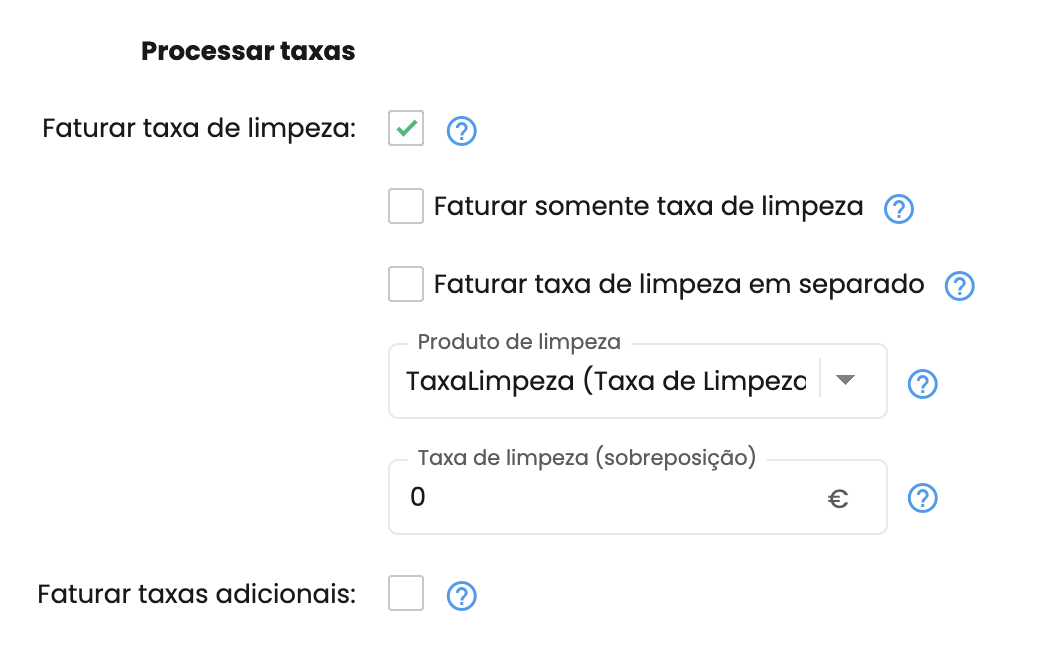Click the Faturar taxa de limpeza row label
The image size is (1040, 646).
199,129
